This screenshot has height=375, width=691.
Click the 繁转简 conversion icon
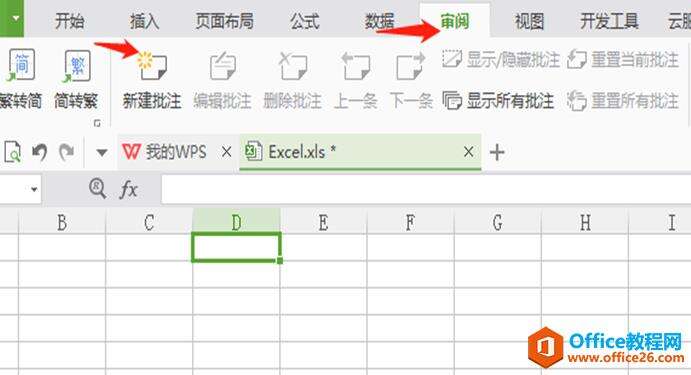[x=21, y=65]
